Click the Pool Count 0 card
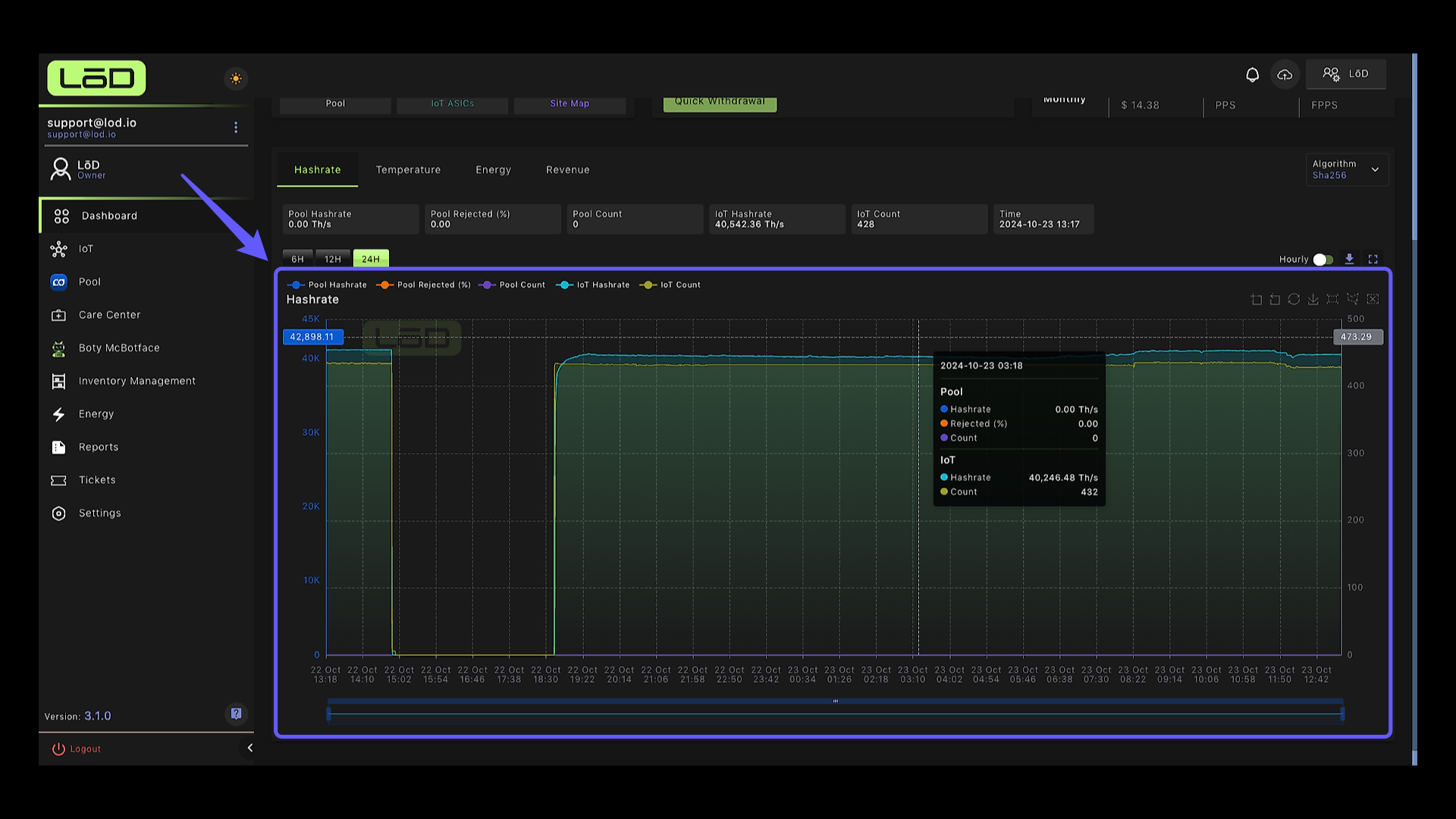The height and width of the screenshot is (819, 1456). pos(635,219)
